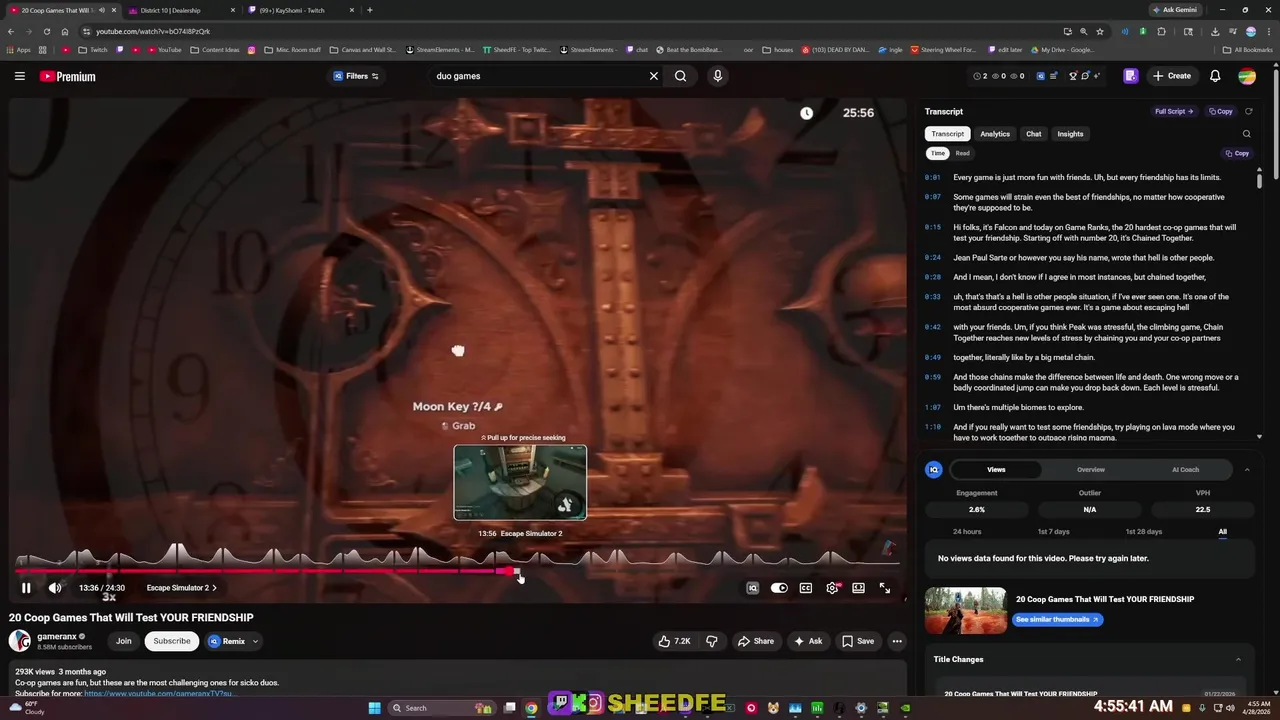Switch to the Insights tab
The image size is (1280, 720).
pyautogui.click(x=1070, y=134)
